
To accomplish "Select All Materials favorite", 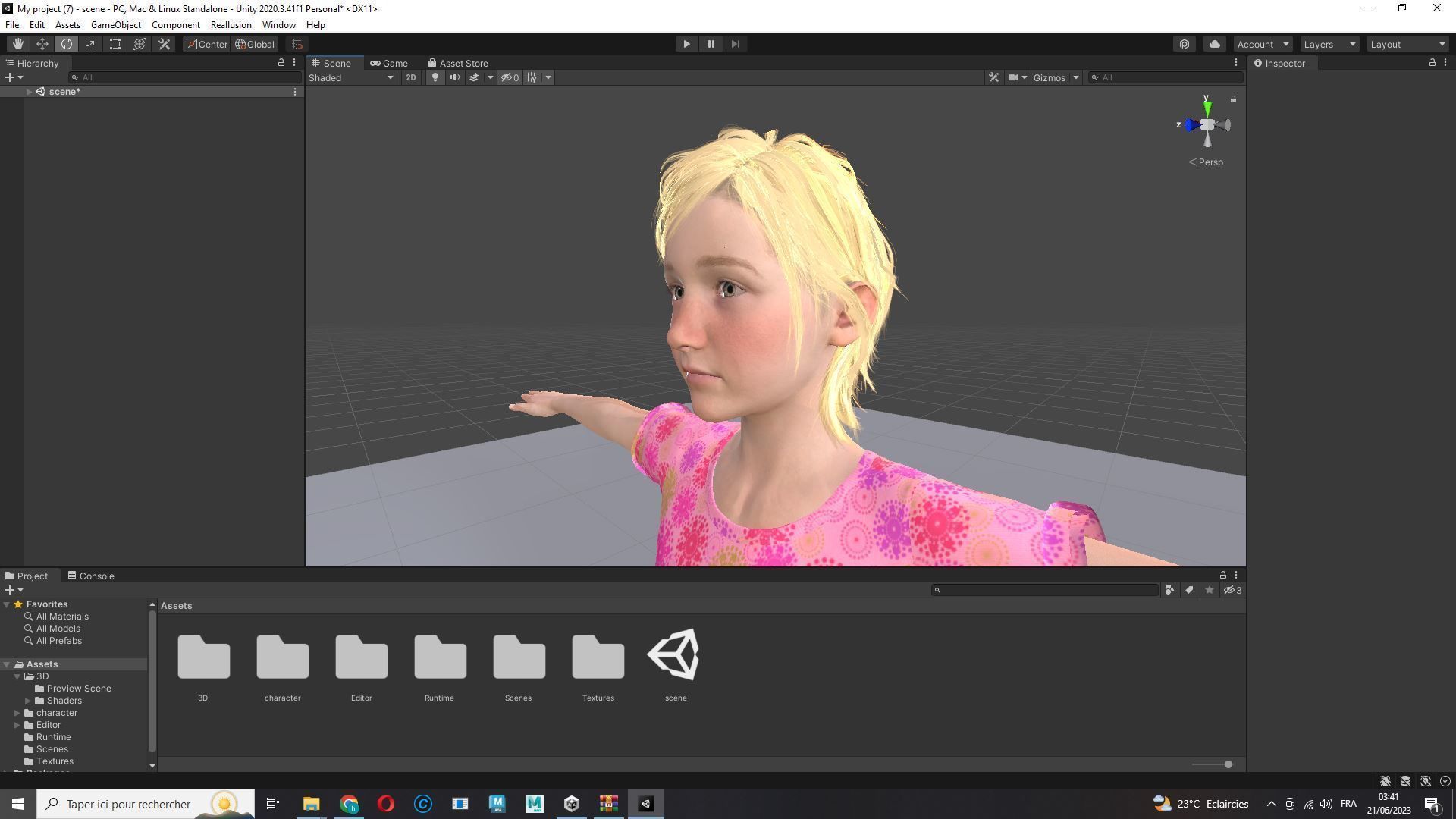I will [62, 617].
